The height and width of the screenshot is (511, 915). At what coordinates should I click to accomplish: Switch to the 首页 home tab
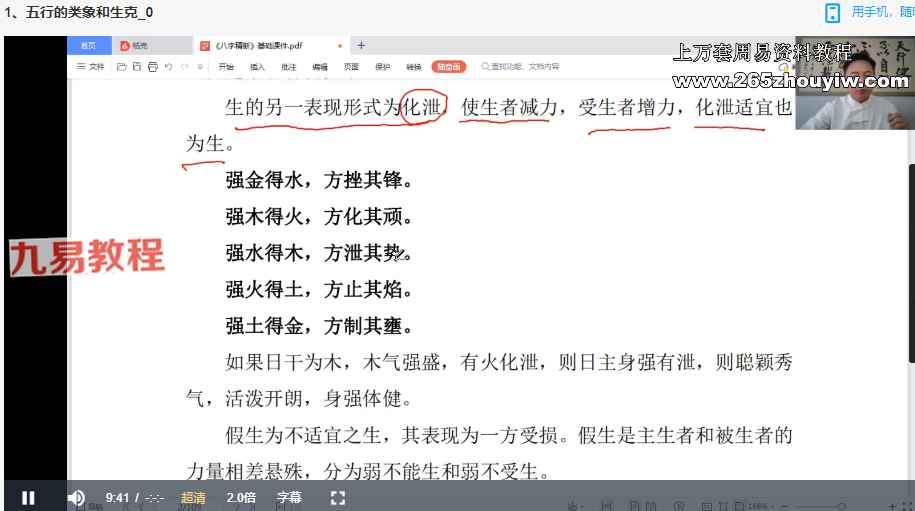[89, 46]
